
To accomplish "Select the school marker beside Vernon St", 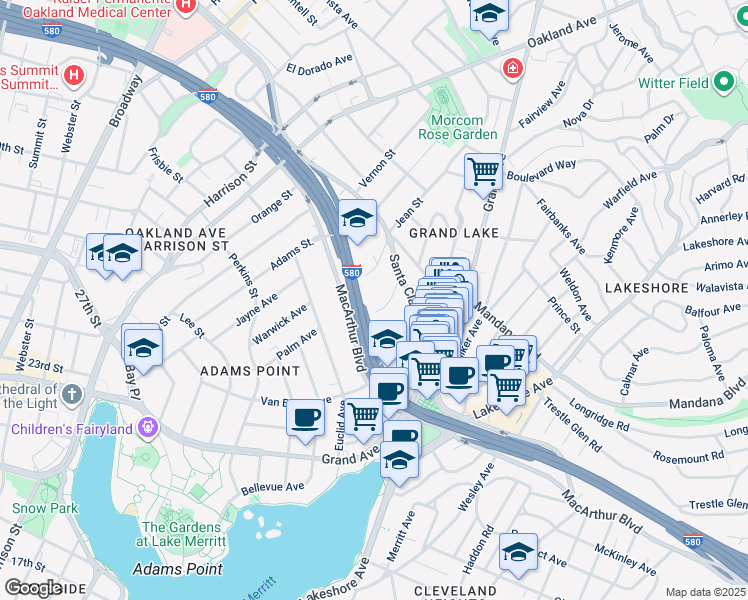I will pyautogui.click(x=358, y=222).
